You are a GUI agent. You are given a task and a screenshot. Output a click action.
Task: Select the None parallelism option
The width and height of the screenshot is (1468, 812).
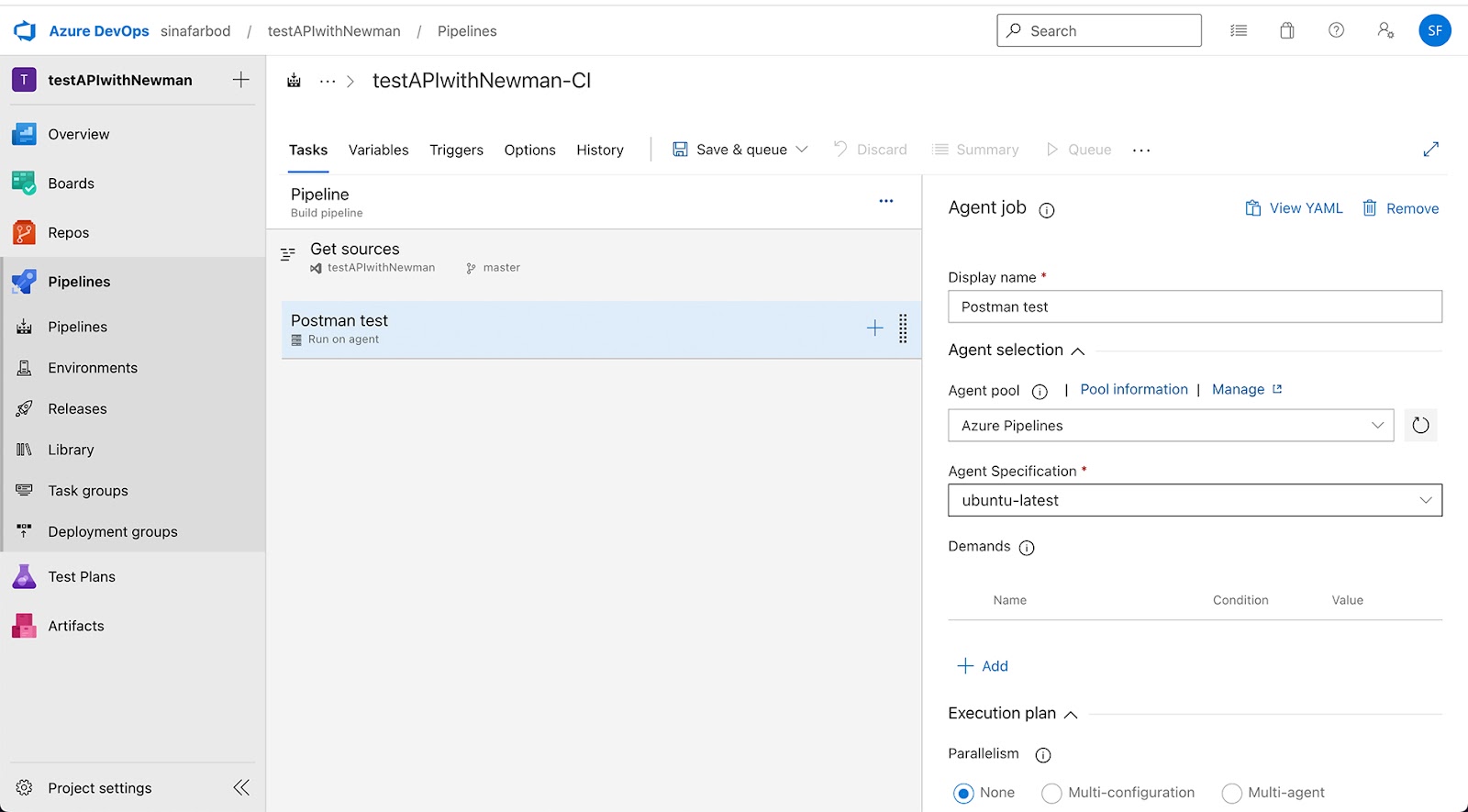963,794
